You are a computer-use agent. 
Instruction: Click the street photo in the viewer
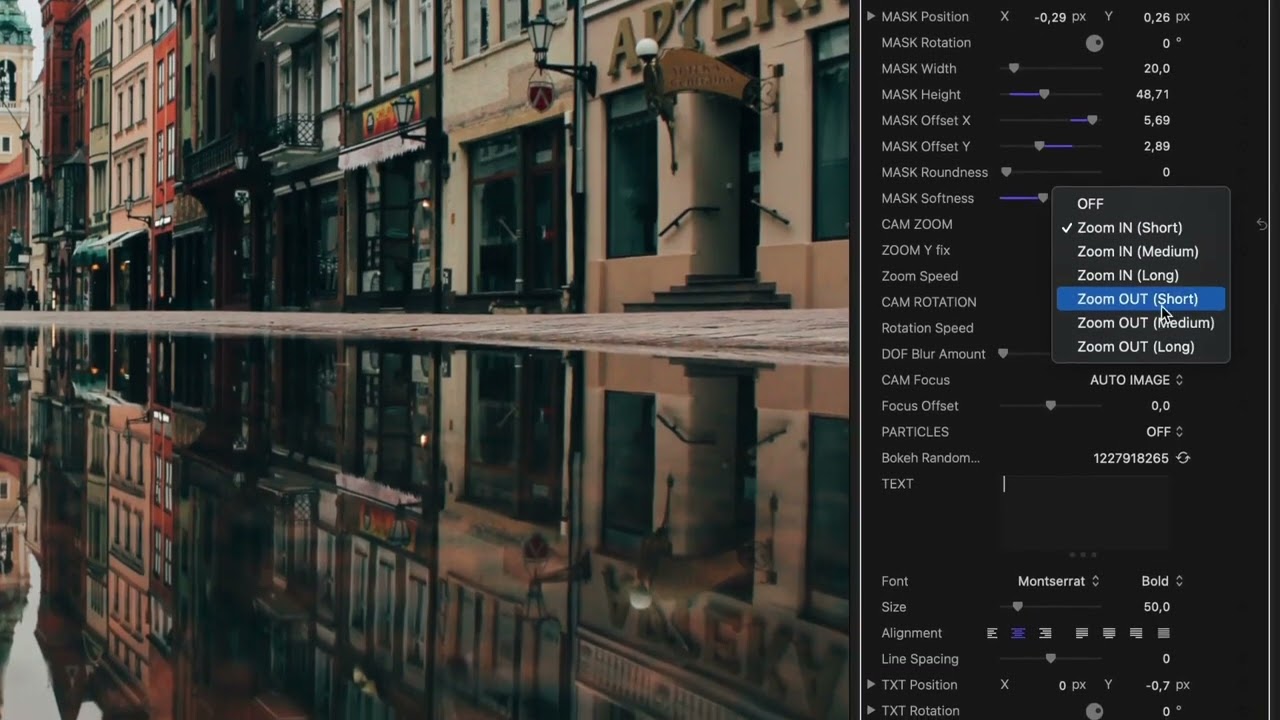pos(424,360)
